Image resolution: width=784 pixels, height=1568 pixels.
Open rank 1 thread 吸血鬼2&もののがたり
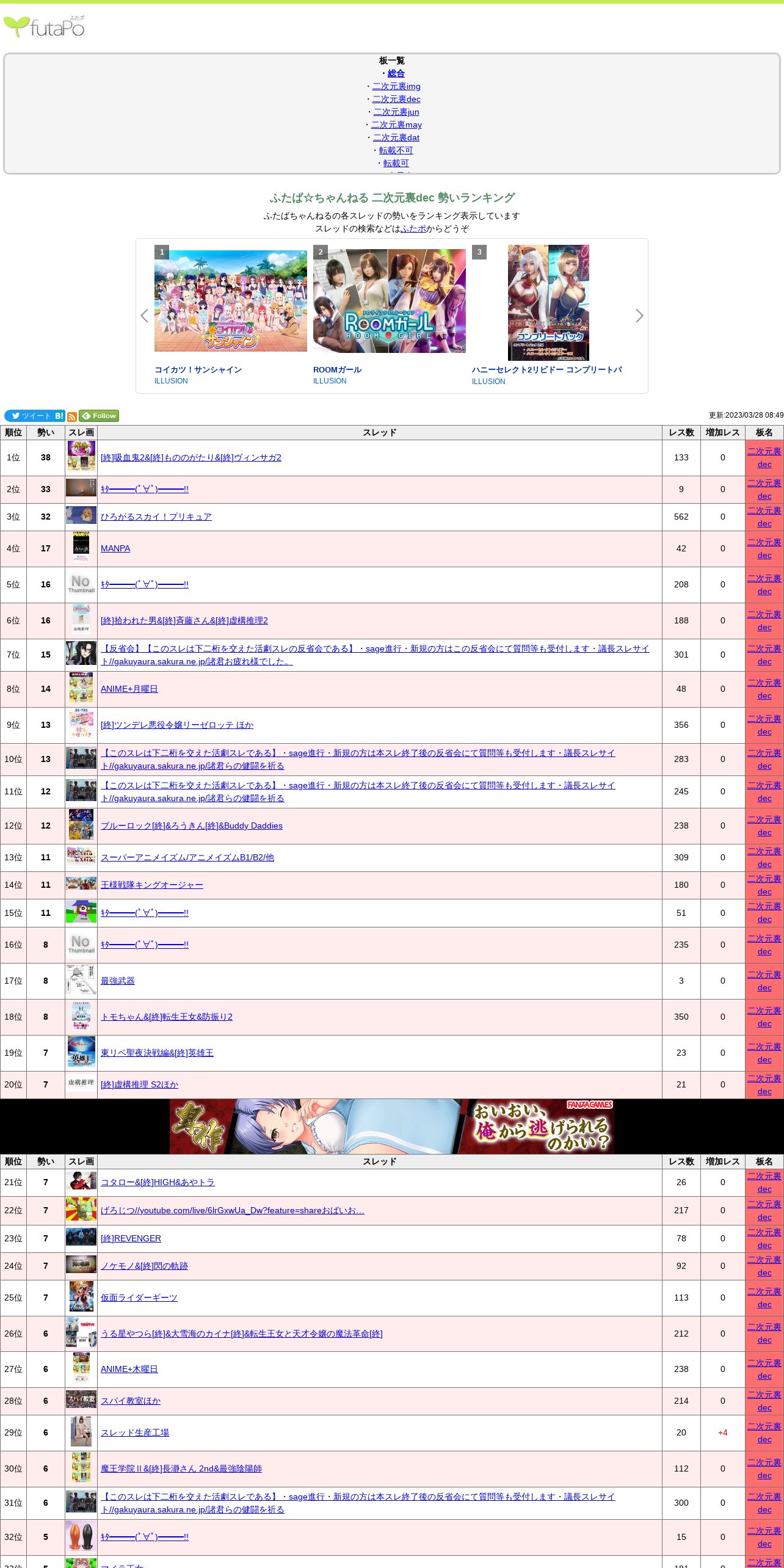pyautogui.click(x=191, y=457)
